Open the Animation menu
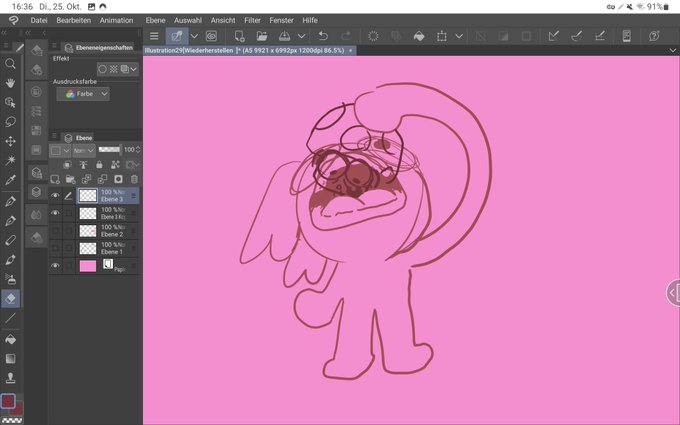Image resolution: width=680 pixels, height=425 pixels. [x=116, y=20]
